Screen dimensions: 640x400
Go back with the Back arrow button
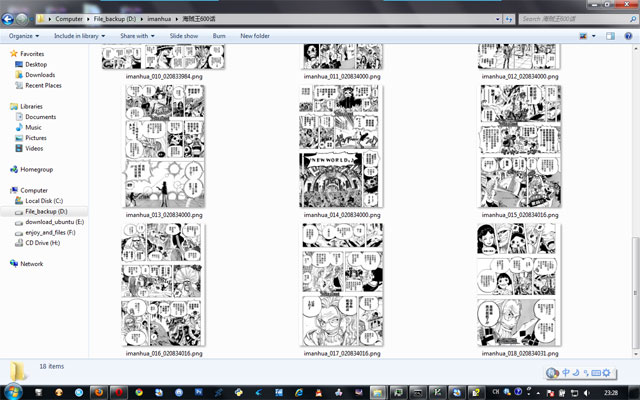pyautogui.click(x=8, y=19)
